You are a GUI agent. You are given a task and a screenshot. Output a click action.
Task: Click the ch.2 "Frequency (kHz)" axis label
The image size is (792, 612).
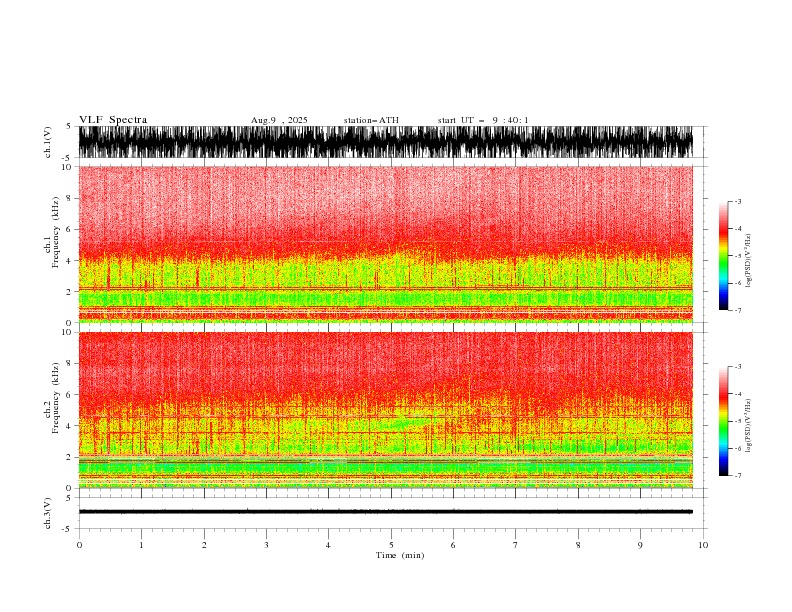(56, 398)
